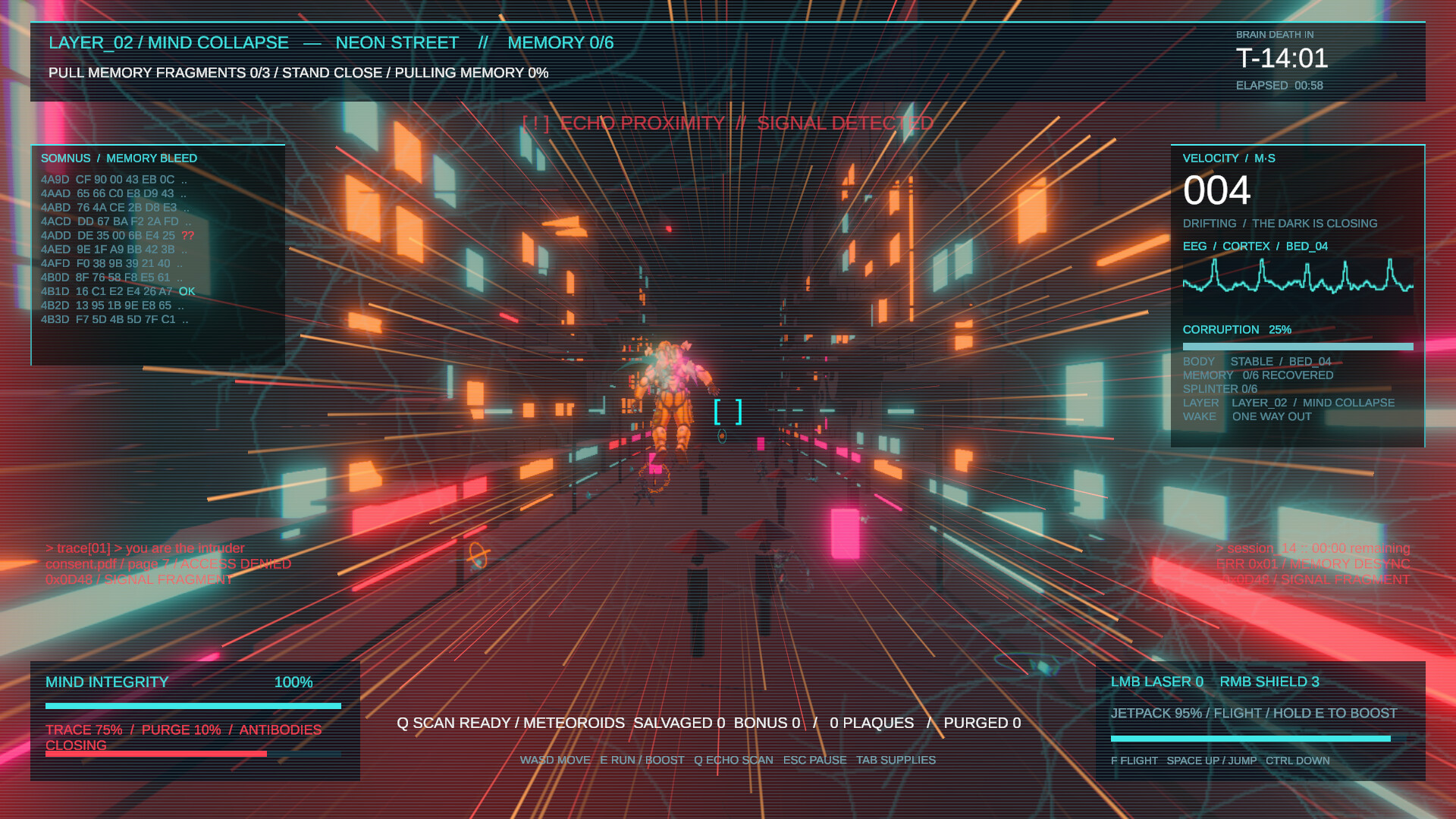Click the 'trace[01] you are the intruder' log

click(x=145, y=548)
